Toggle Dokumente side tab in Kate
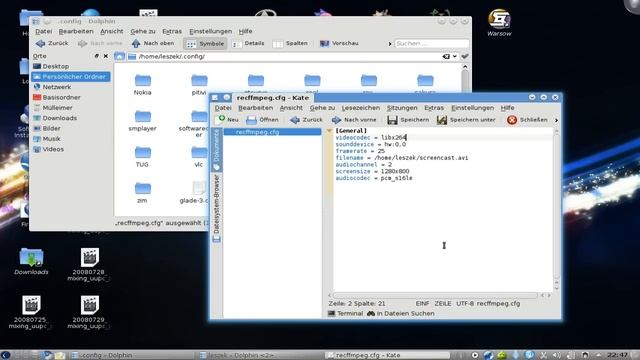This screenshot has height=360, width=640. (216, 150)
